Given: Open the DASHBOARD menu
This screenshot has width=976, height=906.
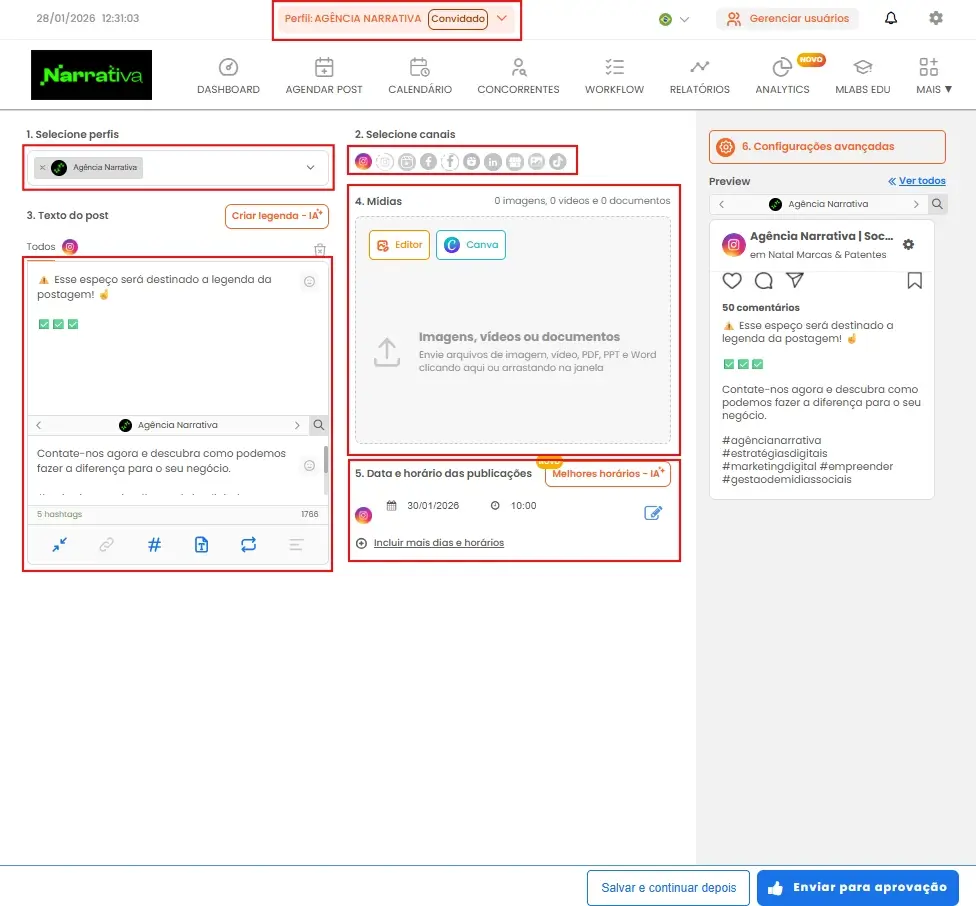Looking at the screenshot, I should pos(228,76).
